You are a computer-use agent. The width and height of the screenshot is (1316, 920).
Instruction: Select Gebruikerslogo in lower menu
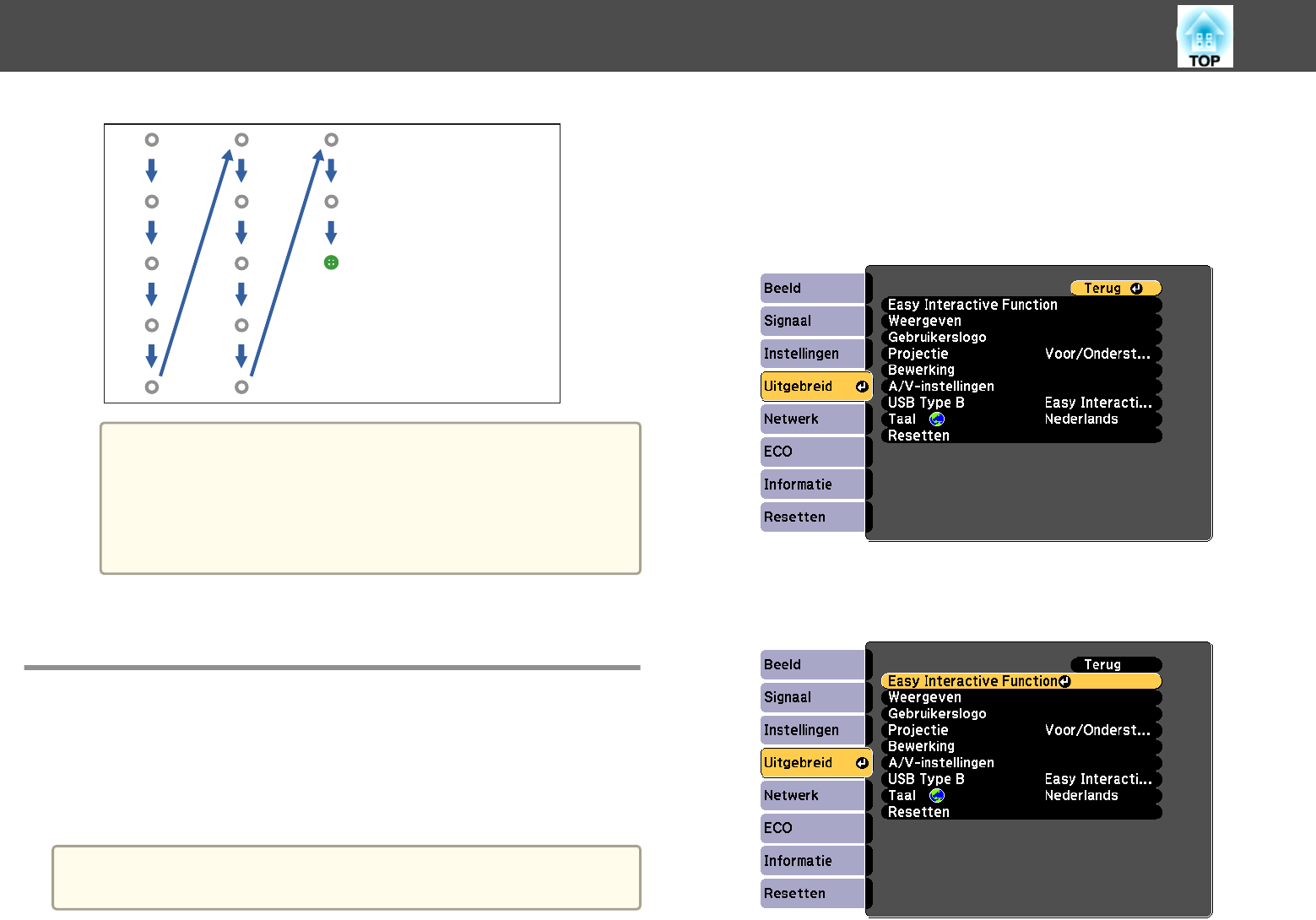click(1021, 714)
